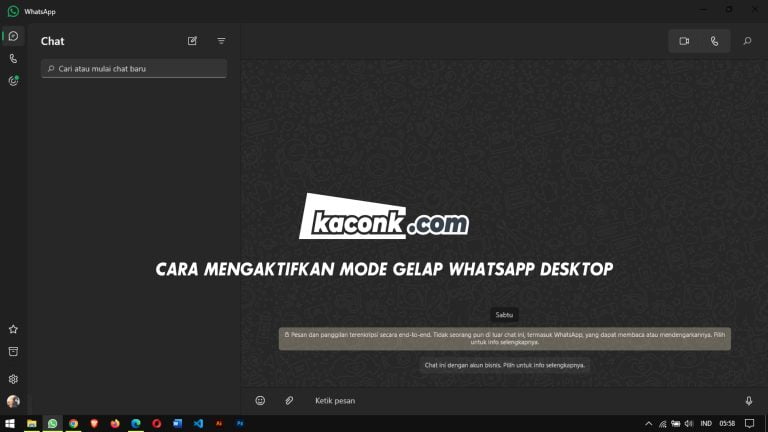Click the 'Sabtu' date label
This screenshot has height=432, width=768.
pos(504,315)
